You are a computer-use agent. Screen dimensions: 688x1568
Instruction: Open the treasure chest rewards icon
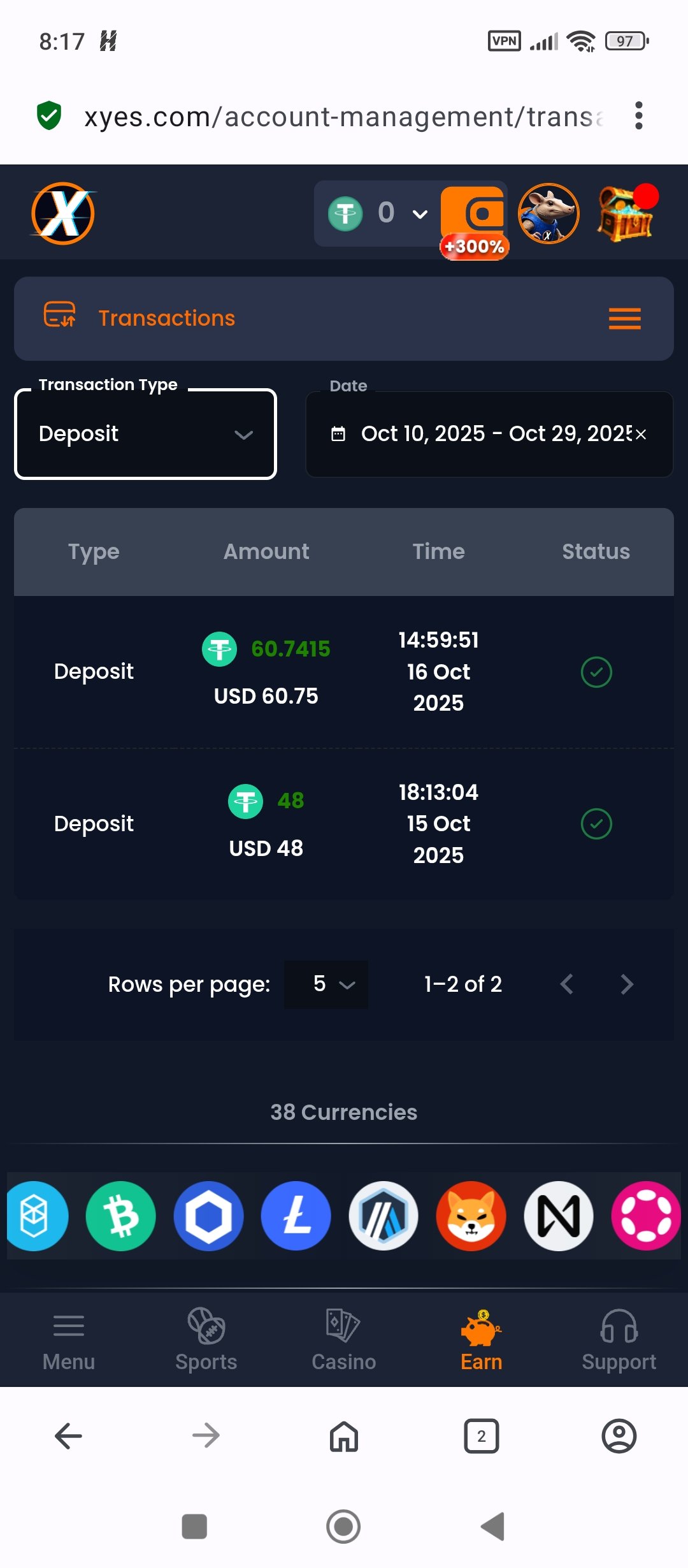click(x=626, y=215)
